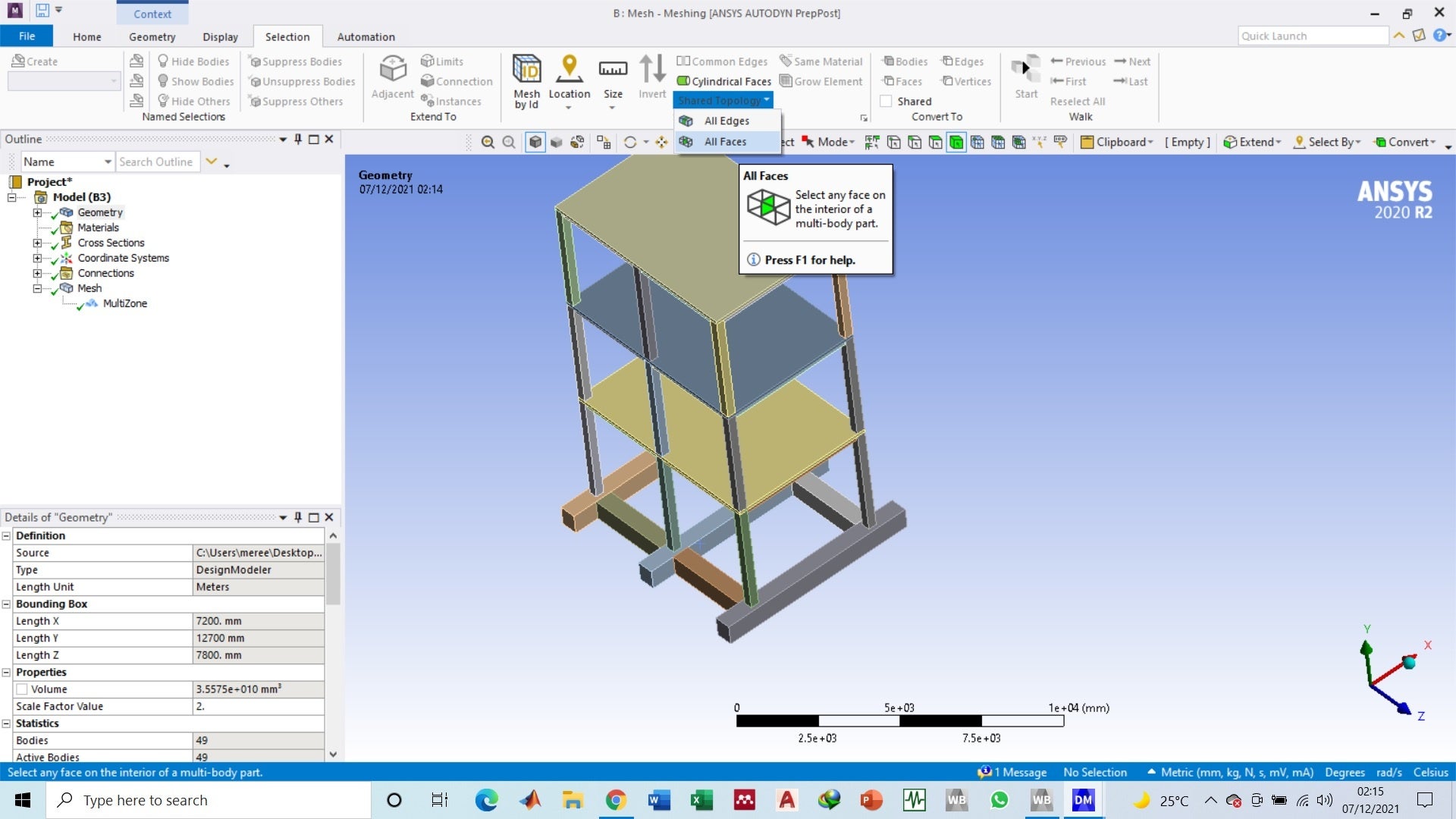Collapse the Mesh tree node
Image resolution: width=1456 pixels, height=819 pixels.
coord(36,288)
